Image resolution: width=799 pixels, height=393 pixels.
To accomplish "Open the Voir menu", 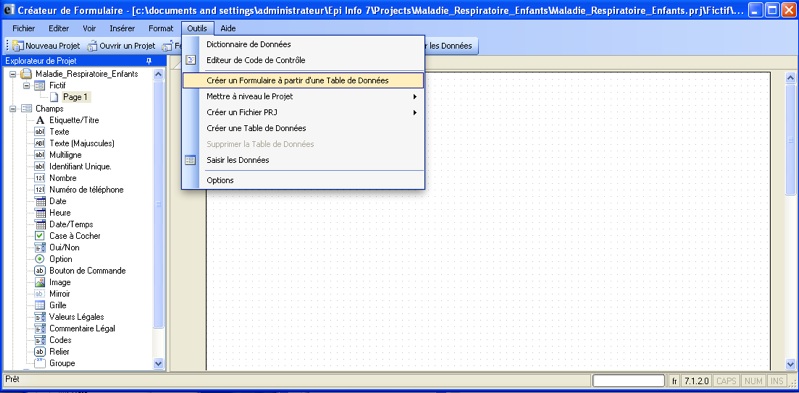I will click(89, 29).
